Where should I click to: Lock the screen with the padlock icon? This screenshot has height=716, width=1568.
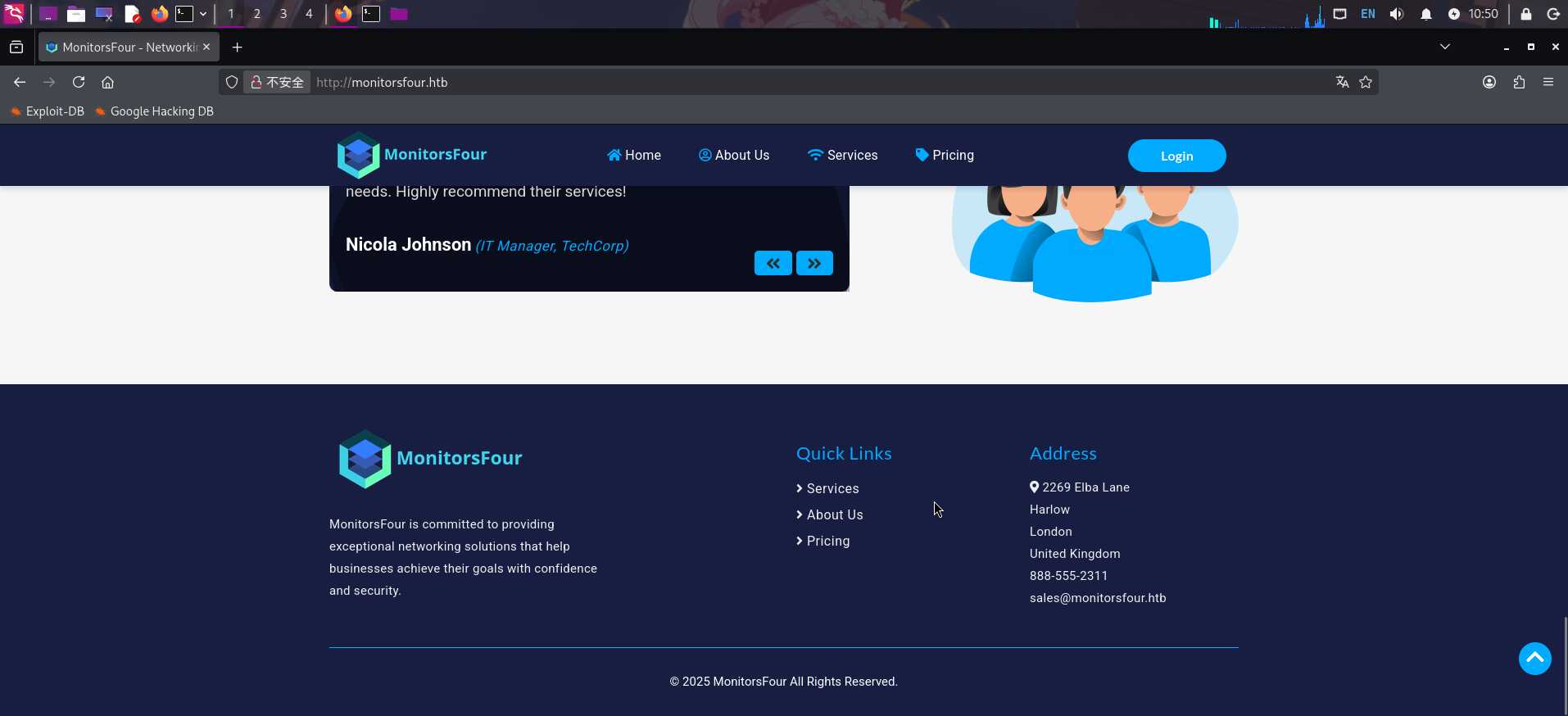1526,14
